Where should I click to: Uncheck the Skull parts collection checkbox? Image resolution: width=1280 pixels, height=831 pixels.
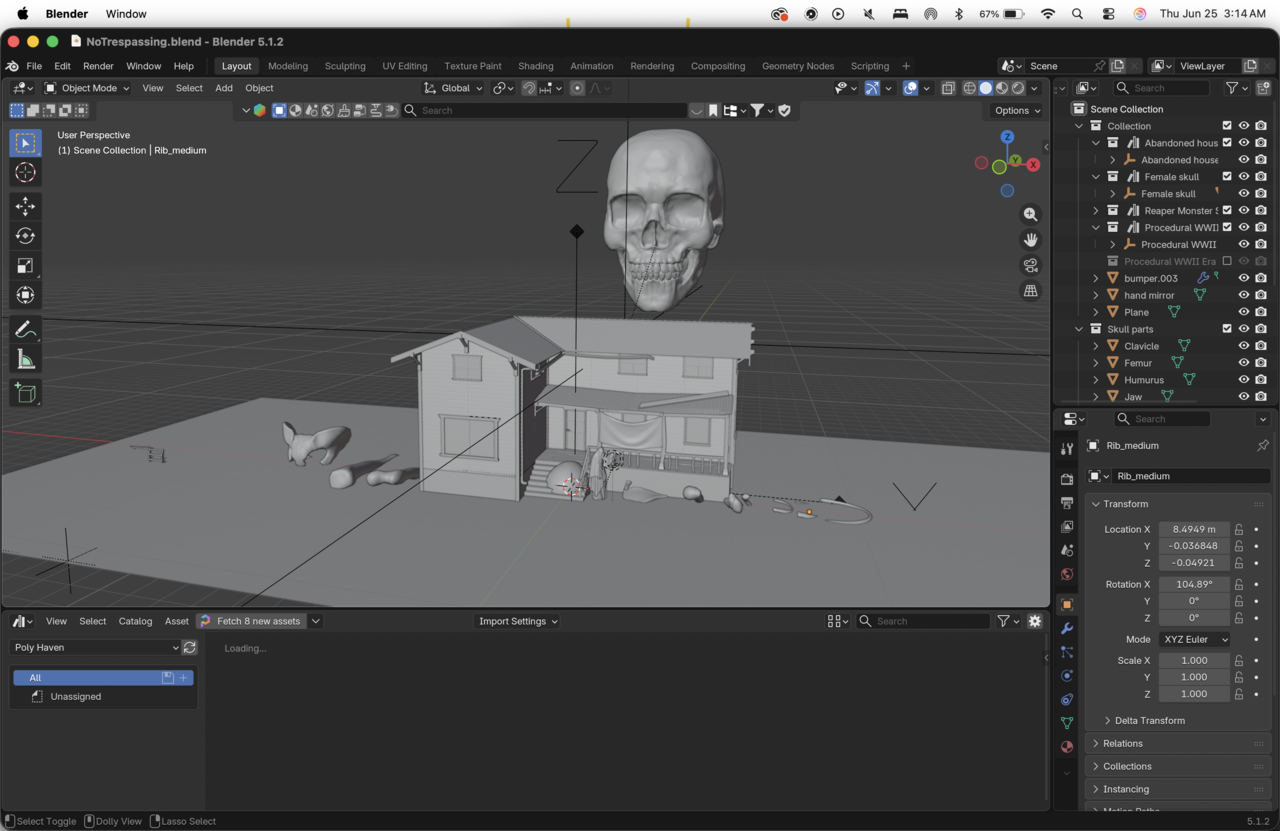point(1227,329)
